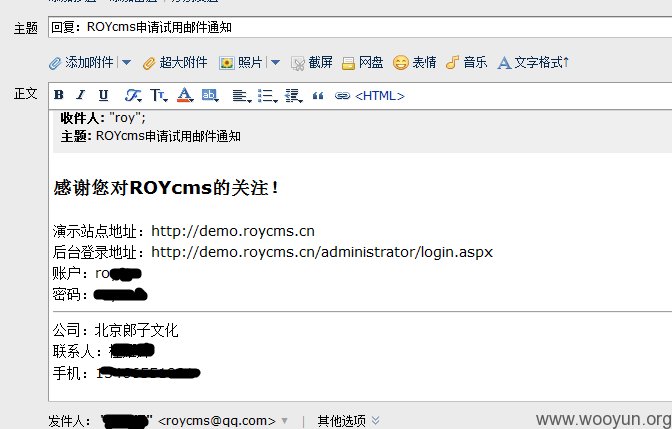Image resolution: width=672 pixels, height=429 pixels.
Task: Click the quoted 主题 line in the body
Action: tap(150, 136)
